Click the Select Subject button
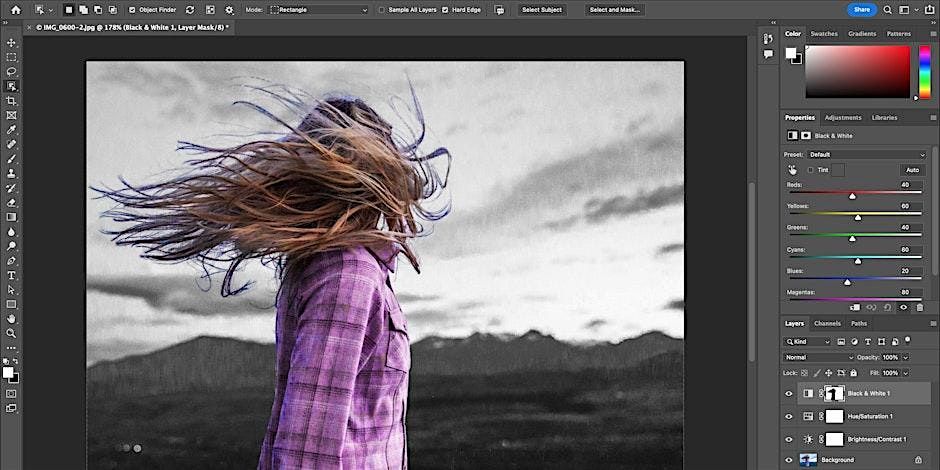Image resolution: width=940 pixels, height=470 pixels. click(543, 9)
